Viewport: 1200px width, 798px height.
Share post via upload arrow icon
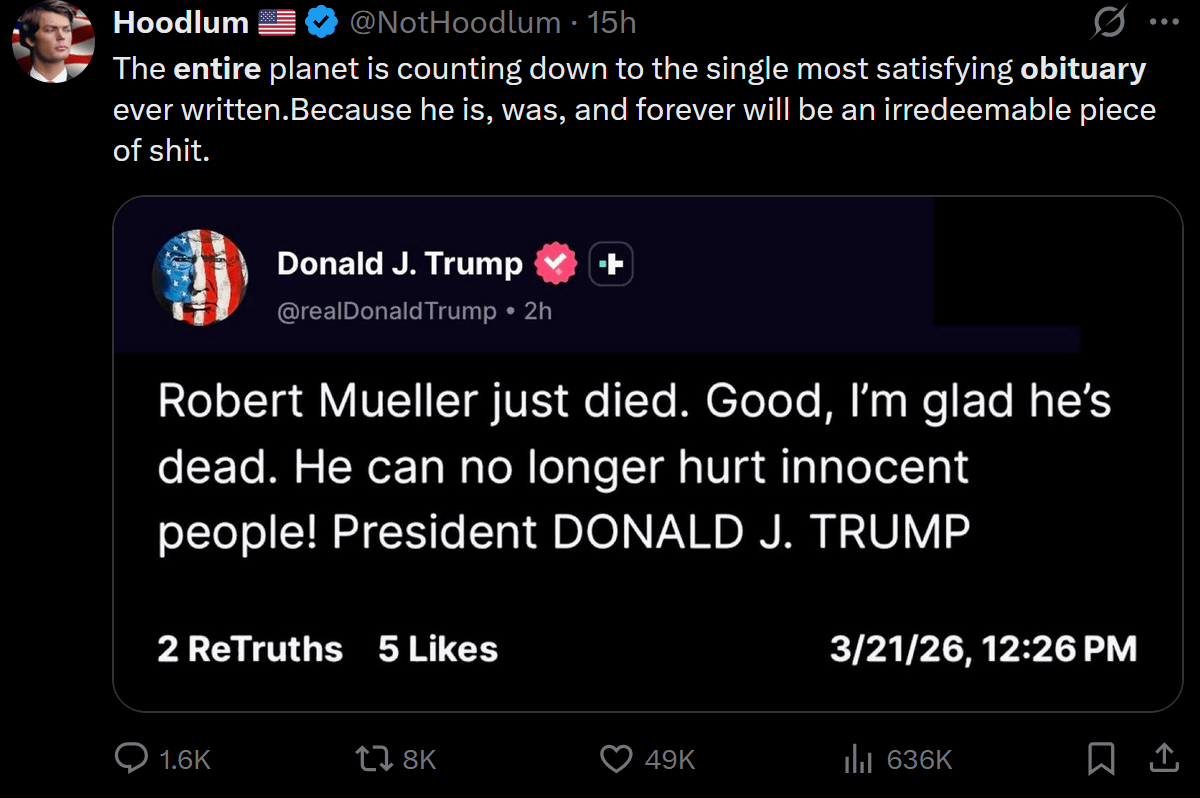(x=1162, y=759)
